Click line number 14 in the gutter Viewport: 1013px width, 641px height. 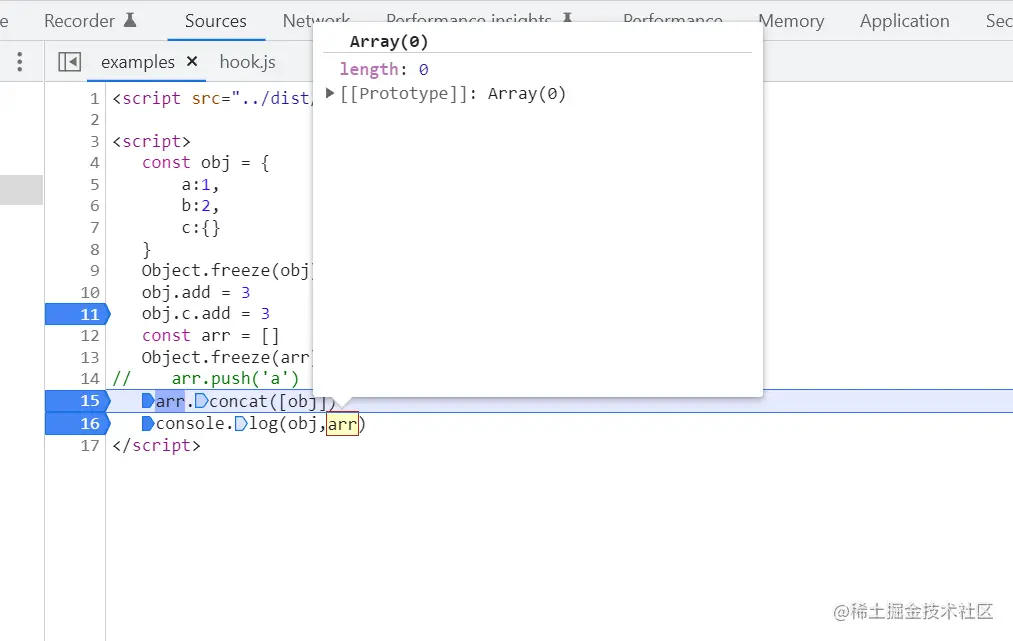pyautogui.click(x=90, y=379)
